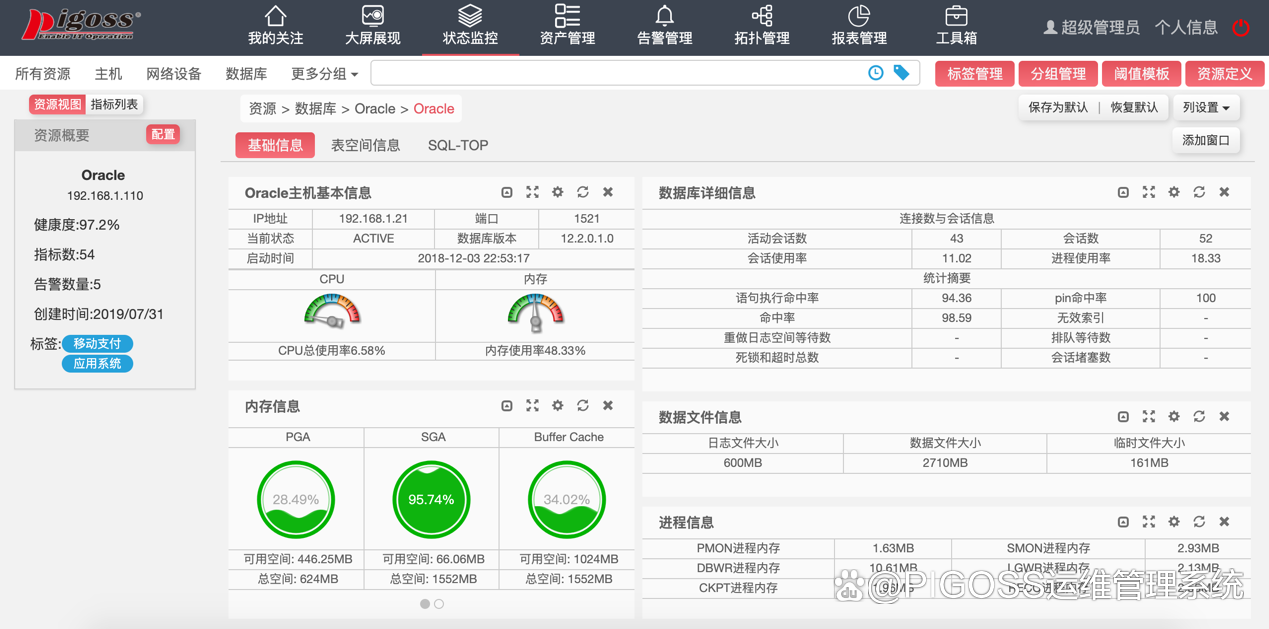Click the clock icon in search bar
The image size is (1269, 629).
click(875, 73)
